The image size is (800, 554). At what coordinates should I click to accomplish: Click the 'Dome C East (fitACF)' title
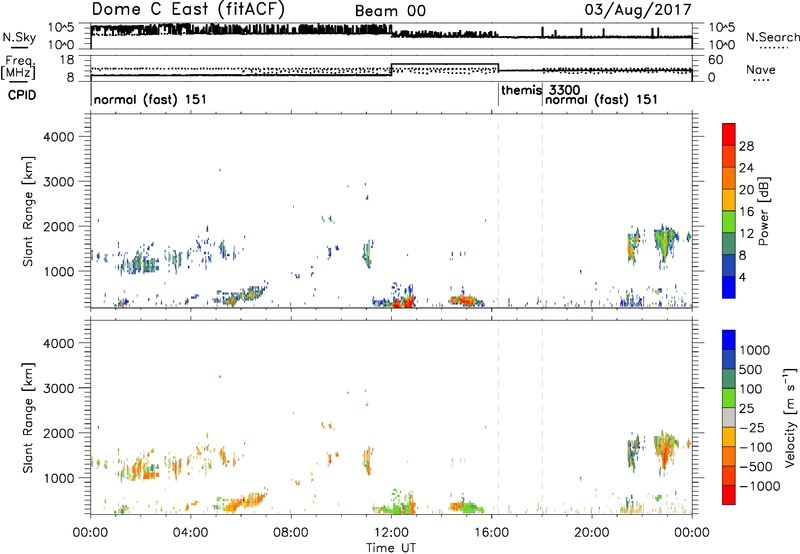(188, 10)
